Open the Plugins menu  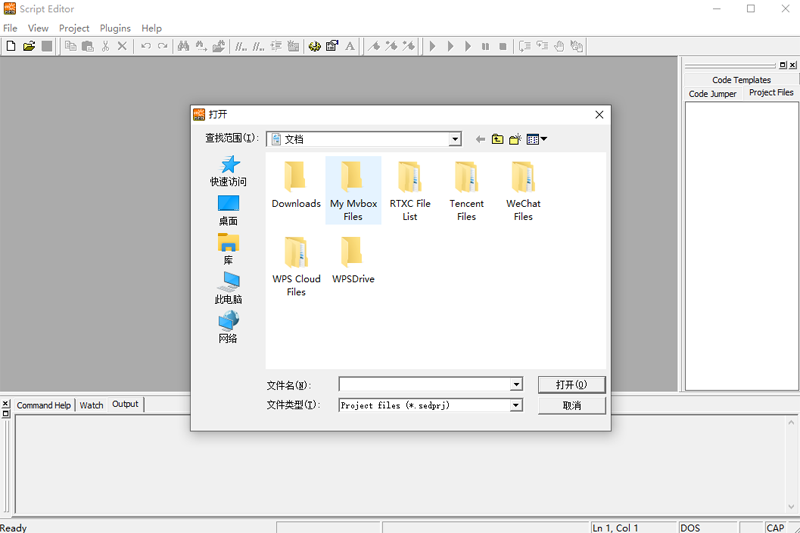[115, 29]
